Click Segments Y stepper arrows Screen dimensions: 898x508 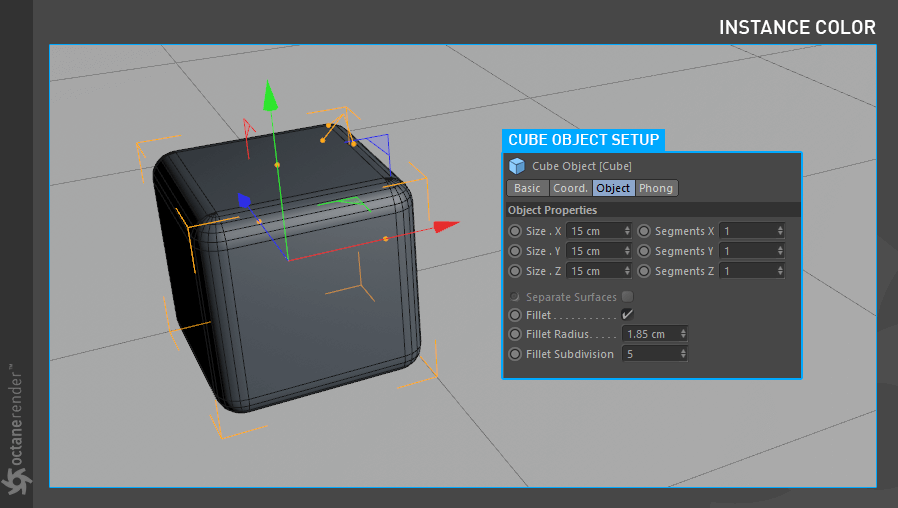(x=780, y=251)
